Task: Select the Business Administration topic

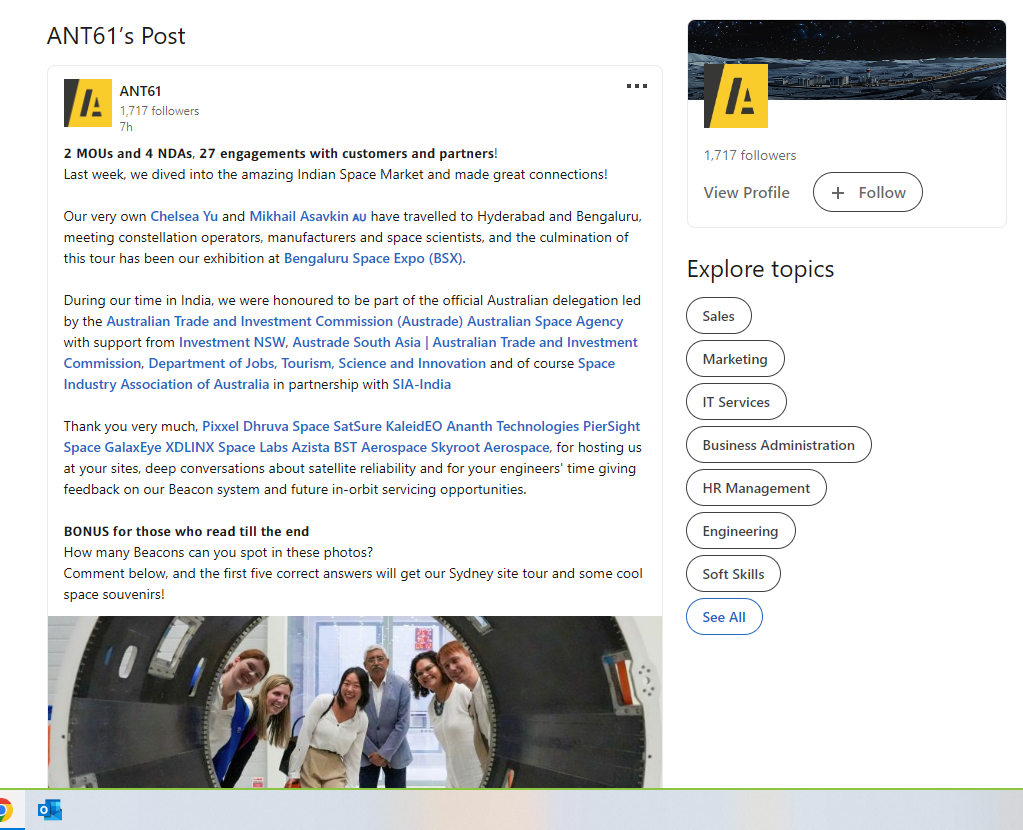Action: pos(778,445)
